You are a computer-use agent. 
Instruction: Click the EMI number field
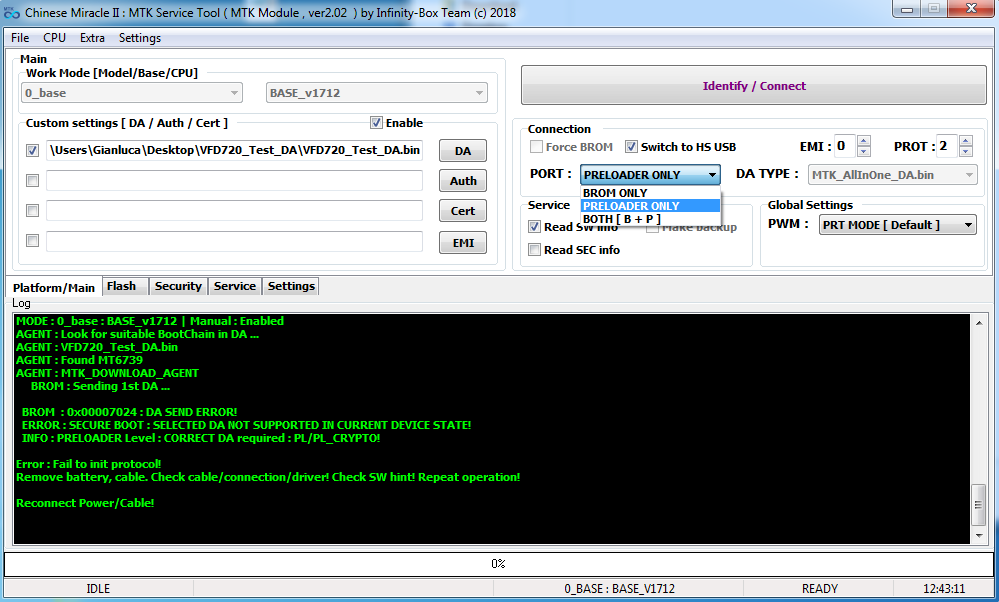pyautogui.click(x=846, y=147)
